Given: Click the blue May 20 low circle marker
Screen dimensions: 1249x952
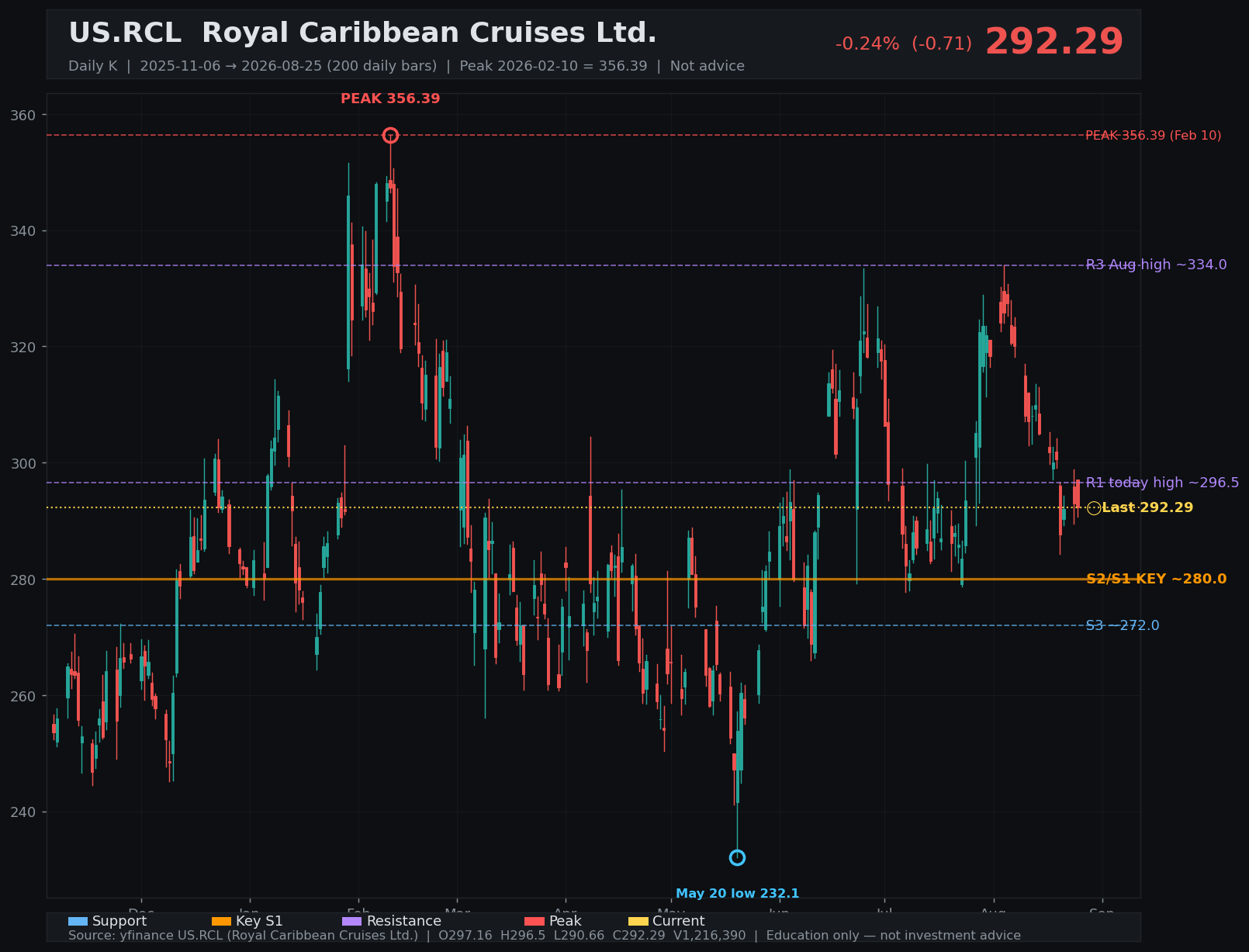Looking at the screenshot, I should pos(737,857).
